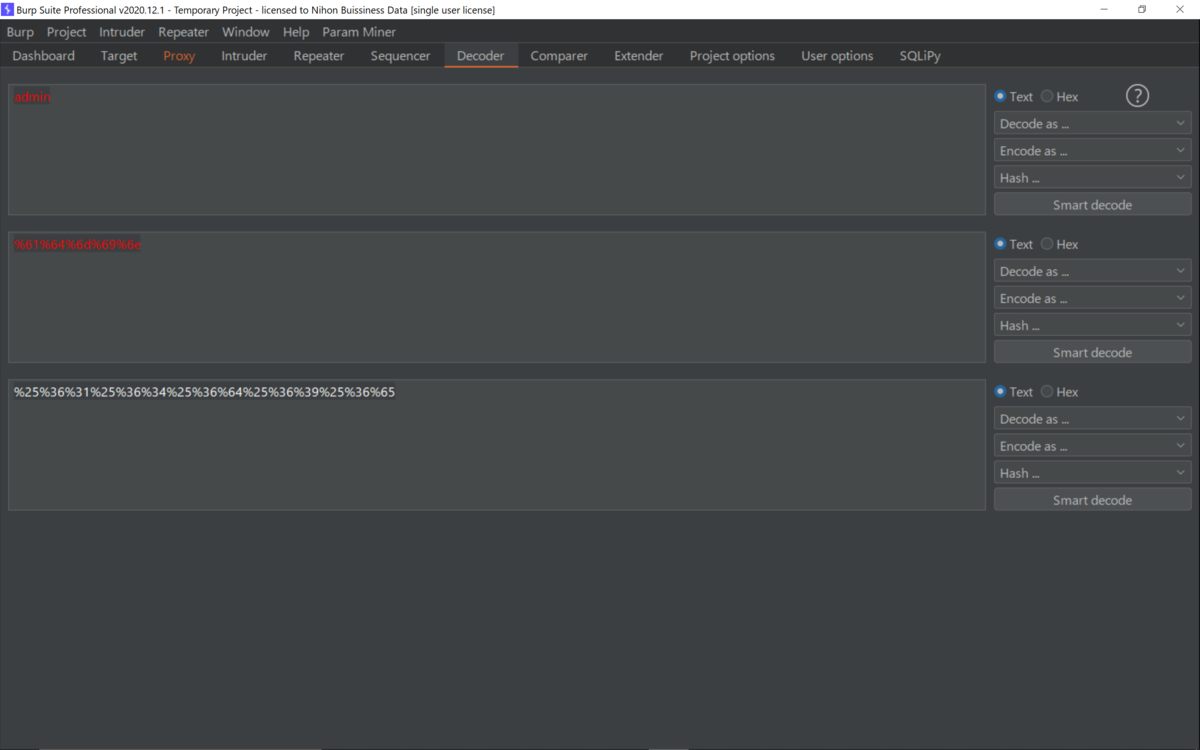Switch to the SQLiPy tab
The image size is (1200, 750).
[920, 56]
